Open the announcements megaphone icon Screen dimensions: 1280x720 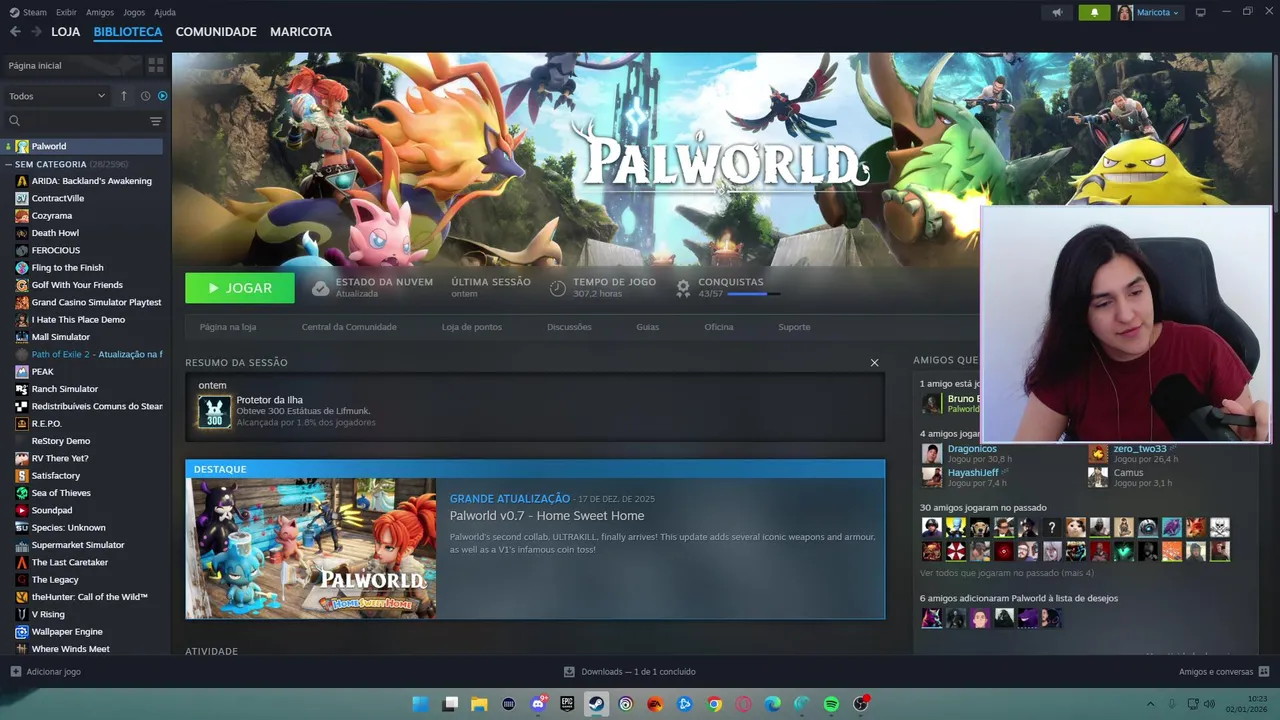click(x=1057, y=12)
